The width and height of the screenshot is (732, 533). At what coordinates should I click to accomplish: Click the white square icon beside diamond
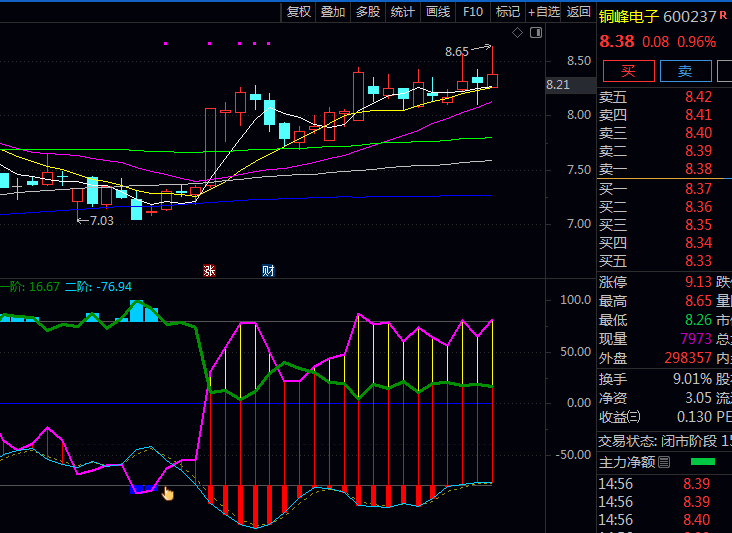pos(535,33)
